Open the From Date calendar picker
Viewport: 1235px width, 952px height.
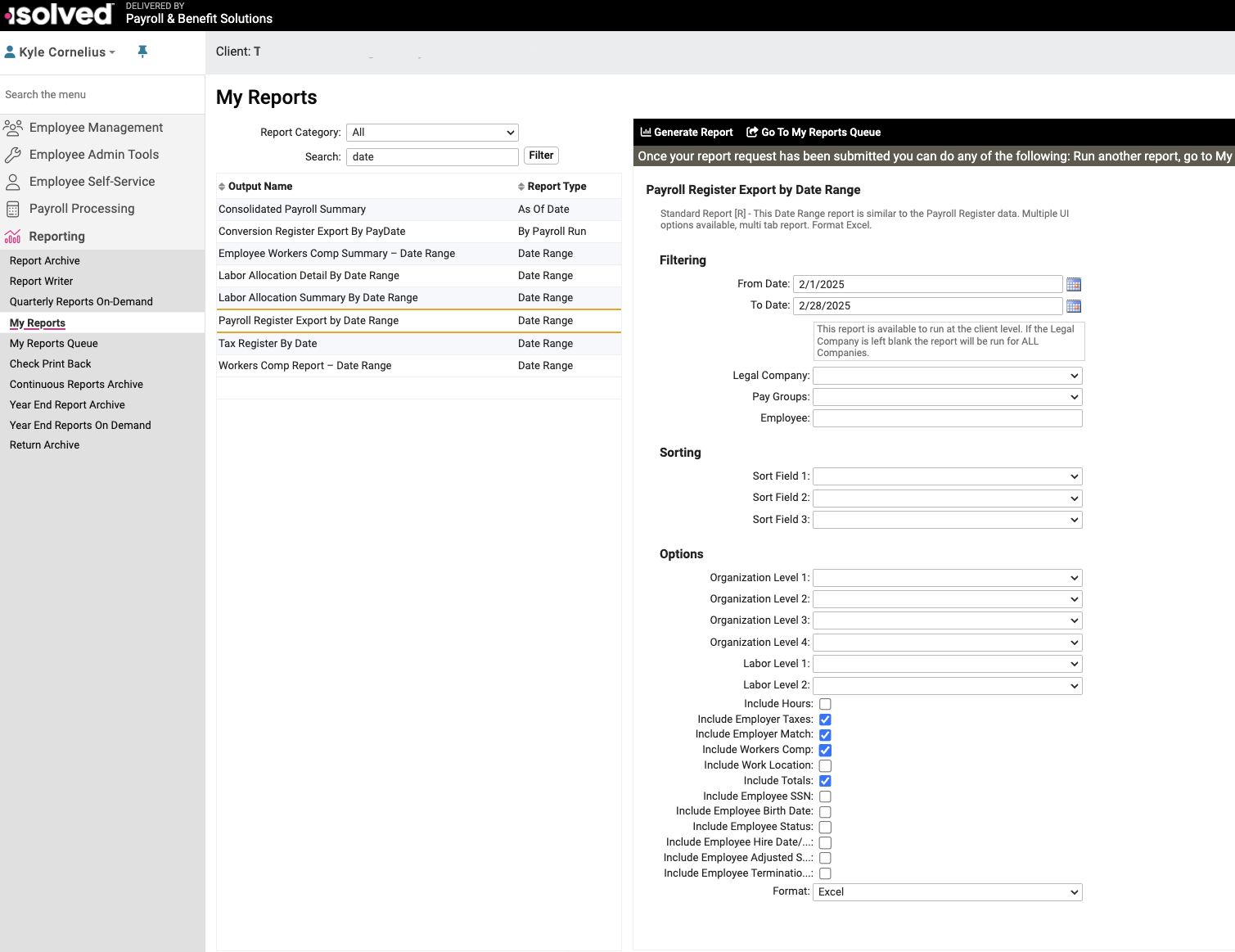[x=1074, y=284]
